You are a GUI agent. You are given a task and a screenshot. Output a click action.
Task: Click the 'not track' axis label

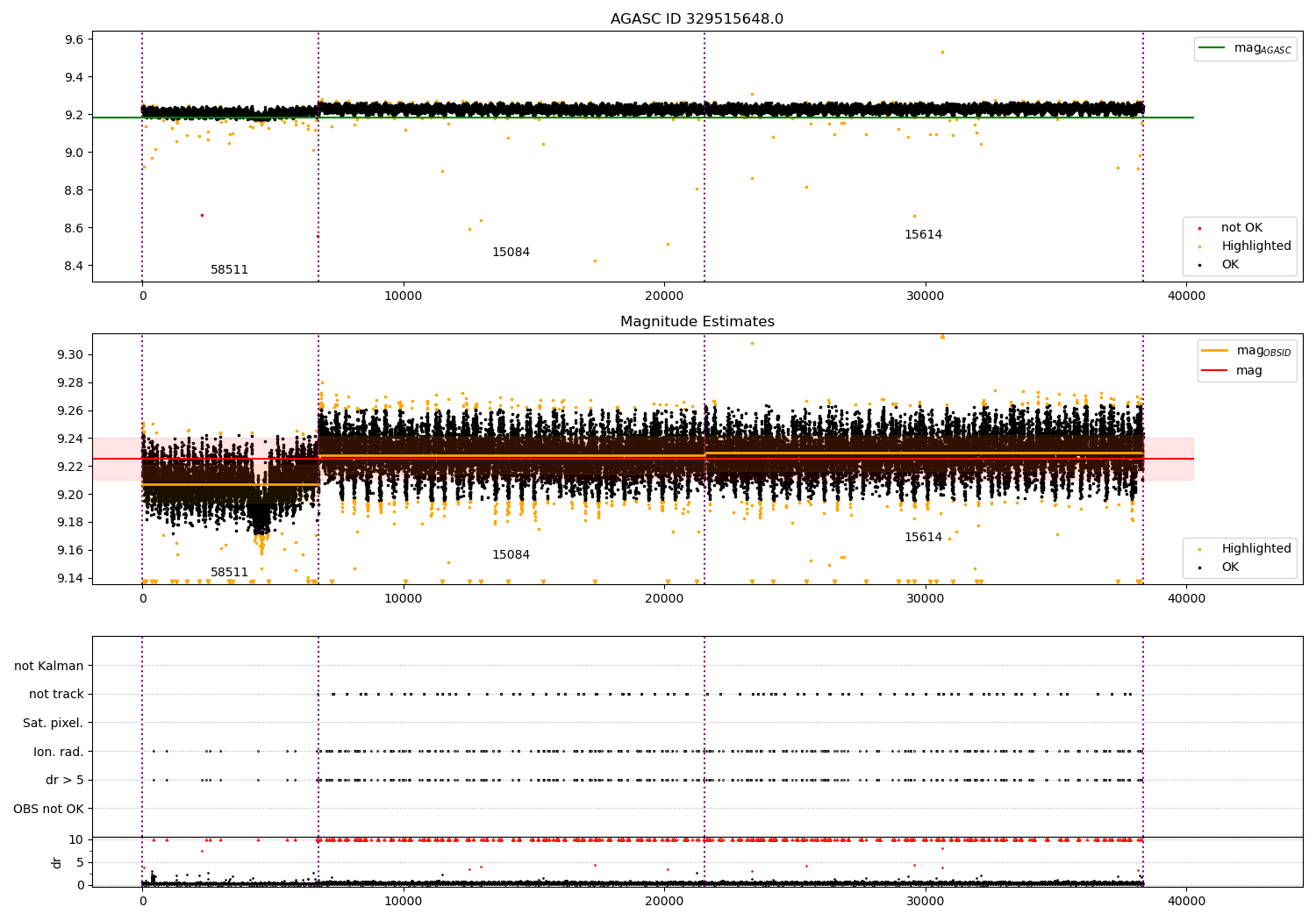tap(56, 695)
